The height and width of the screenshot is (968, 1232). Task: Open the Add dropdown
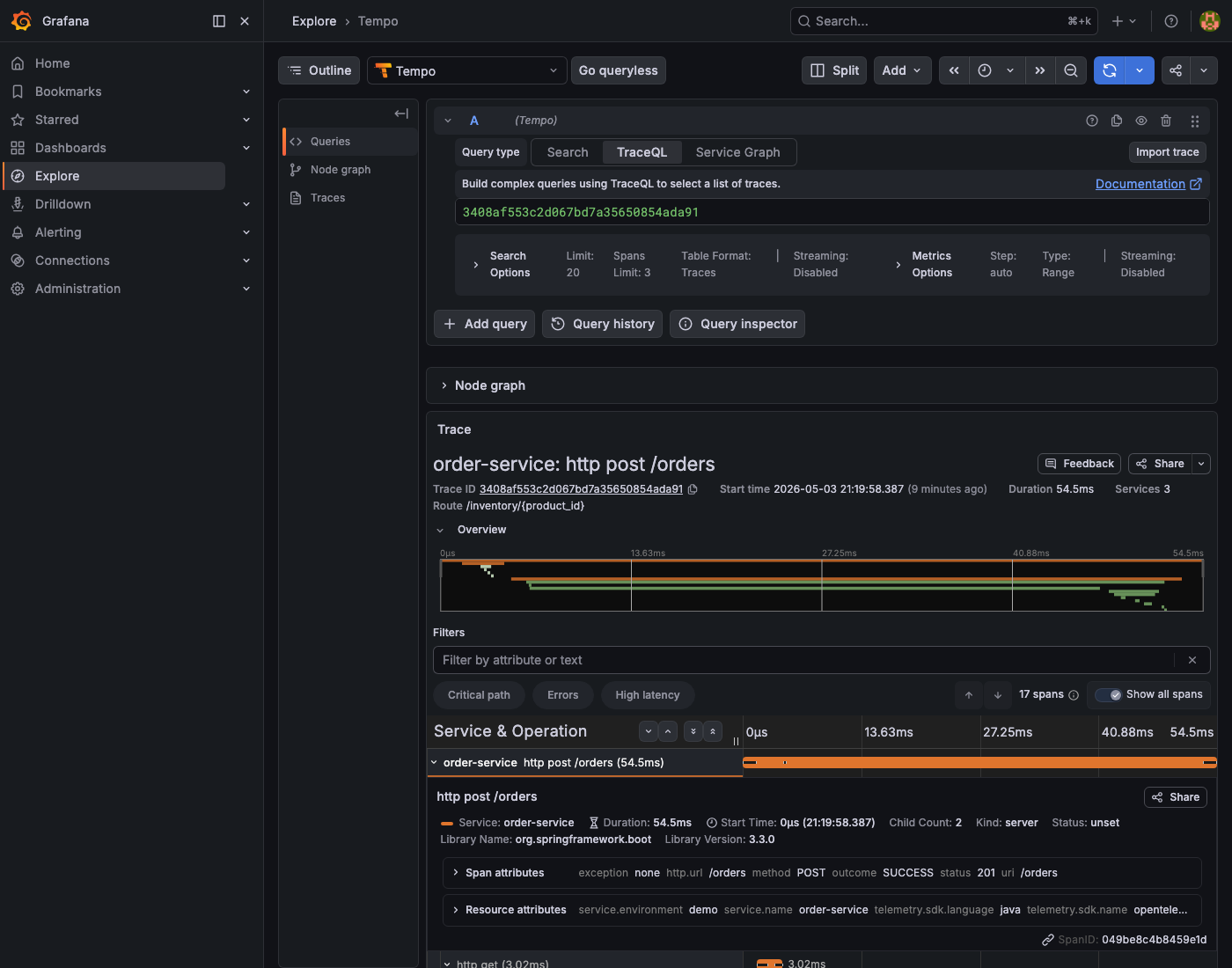click(x=903, y=70)
